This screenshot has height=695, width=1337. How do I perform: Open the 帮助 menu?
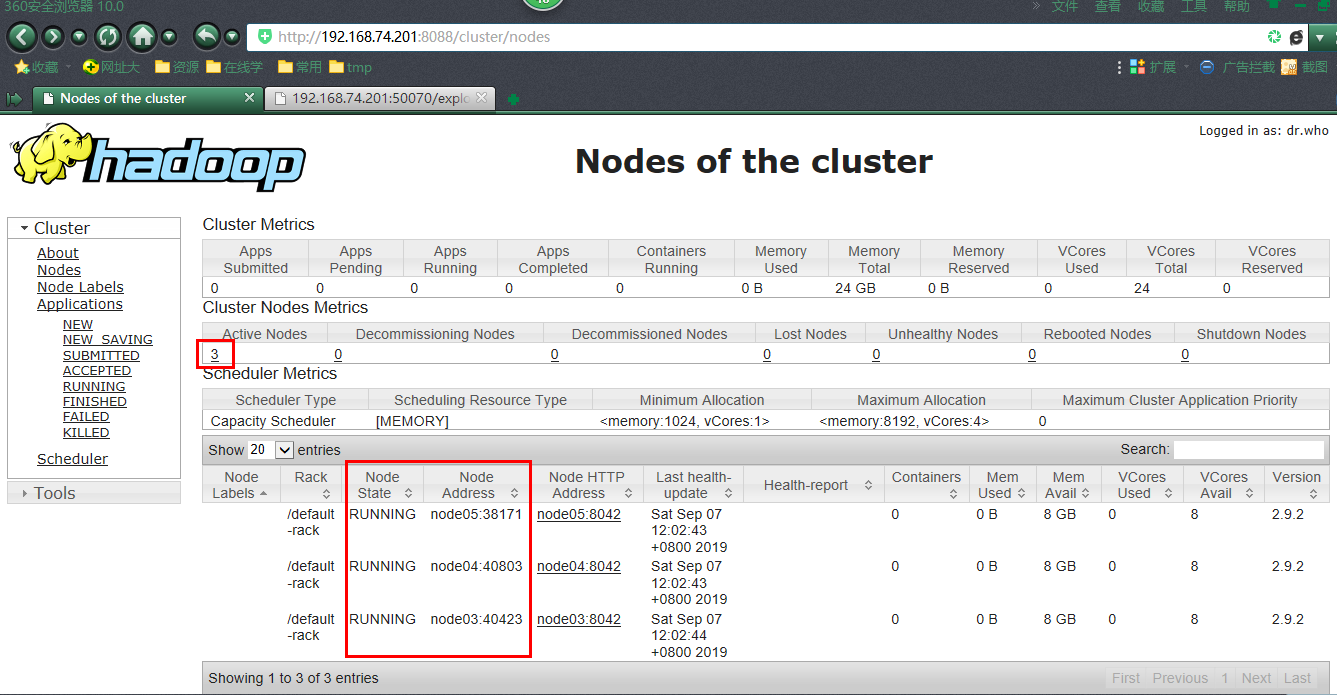[x=1237, y=6]
